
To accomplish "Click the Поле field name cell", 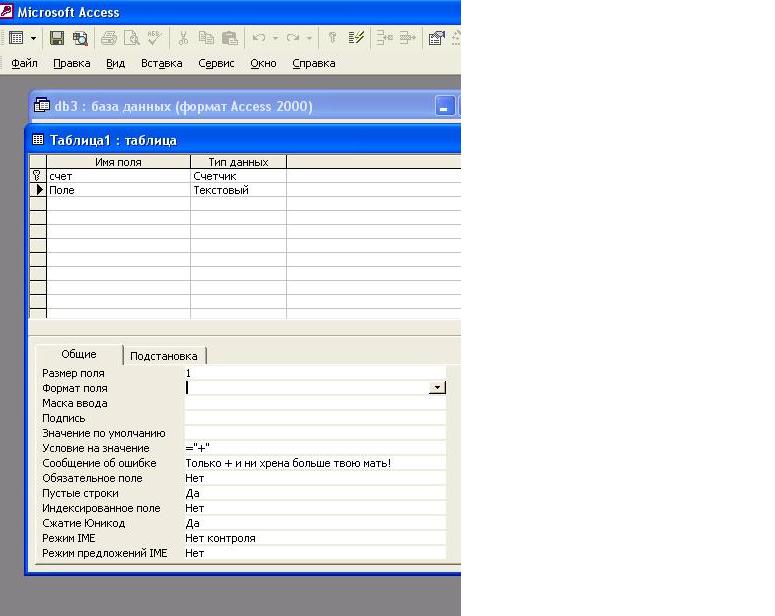I will pyautogui.click(x=119, y=190).
